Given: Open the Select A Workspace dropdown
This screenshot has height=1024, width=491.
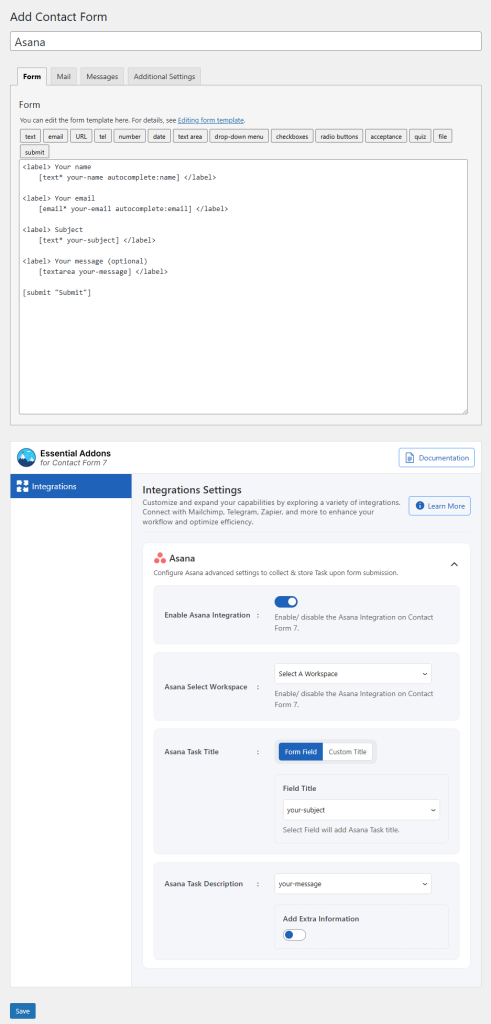Looking at the screenshot, I should pos(353,673).
